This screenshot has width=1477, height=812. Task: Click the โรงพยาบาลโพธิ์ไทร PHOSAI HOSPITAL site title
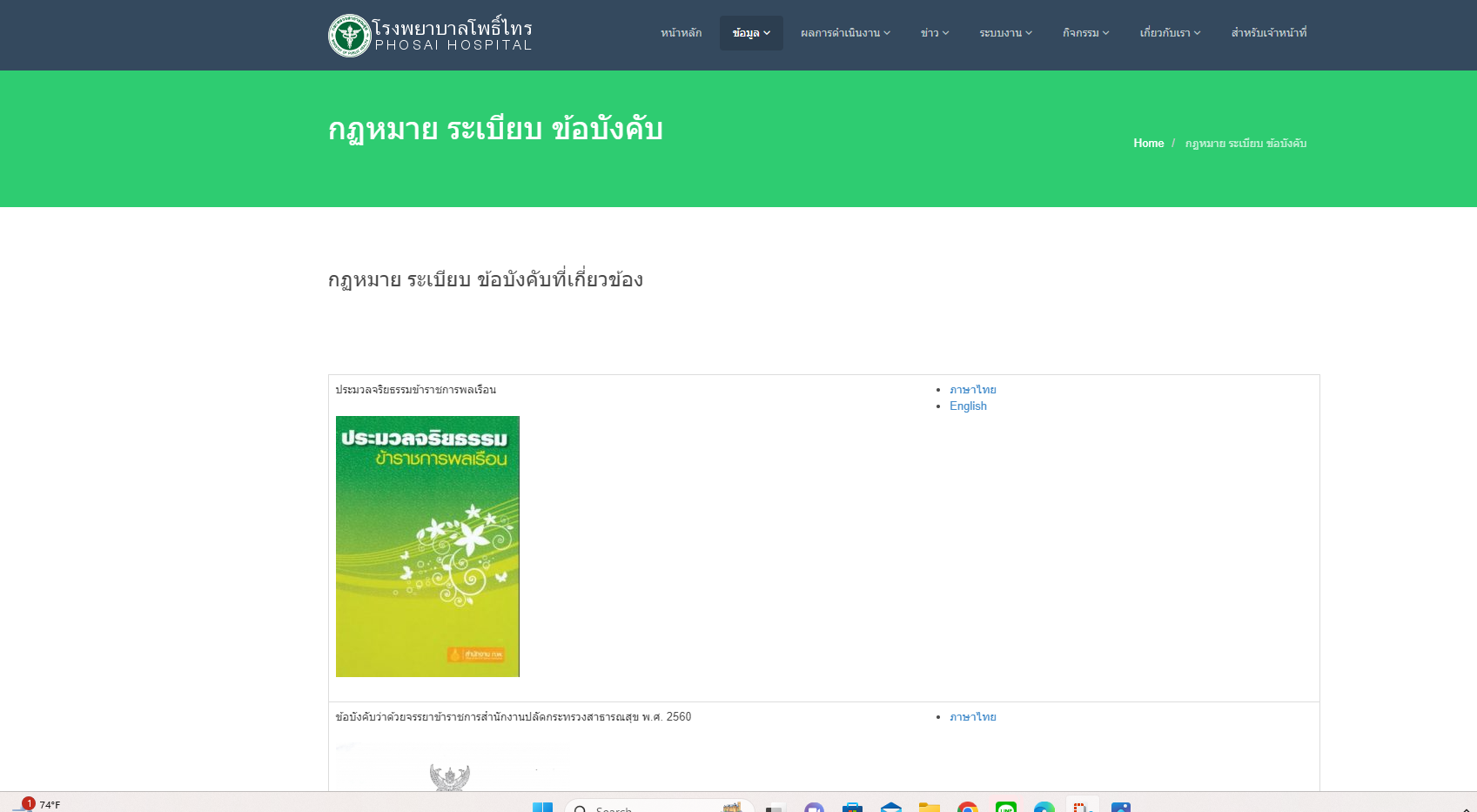click(453, 36)
